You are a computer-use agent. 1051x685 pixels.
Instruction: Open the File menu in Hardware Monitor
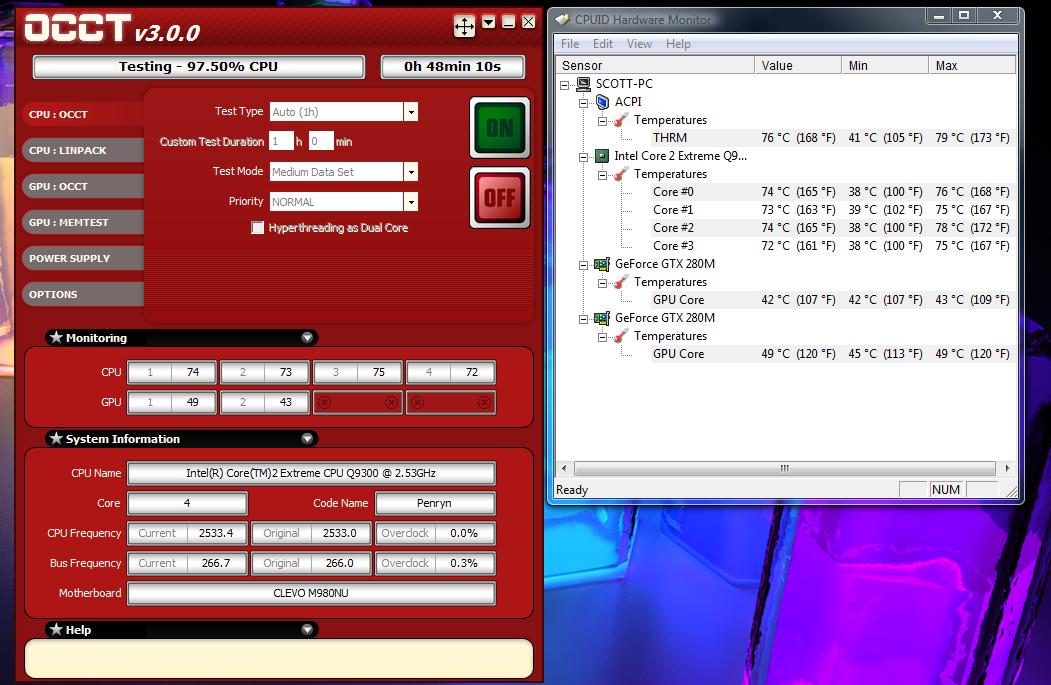tap(570, 44)
